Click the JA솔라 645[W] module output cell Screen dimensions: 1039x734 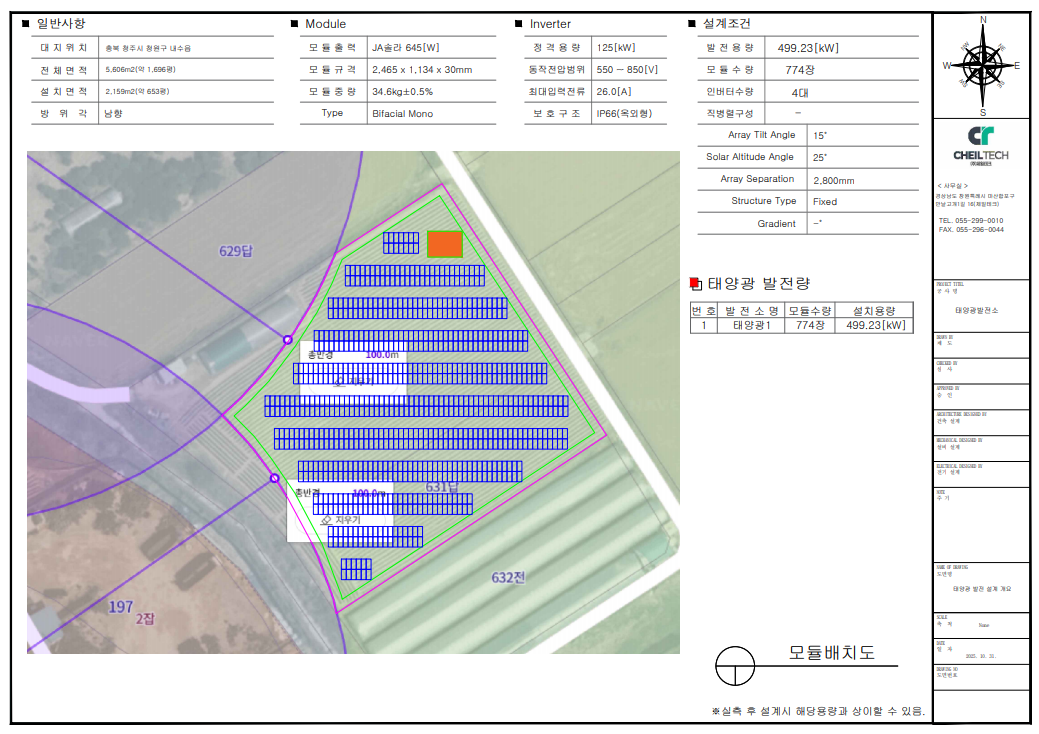(406, 48)
